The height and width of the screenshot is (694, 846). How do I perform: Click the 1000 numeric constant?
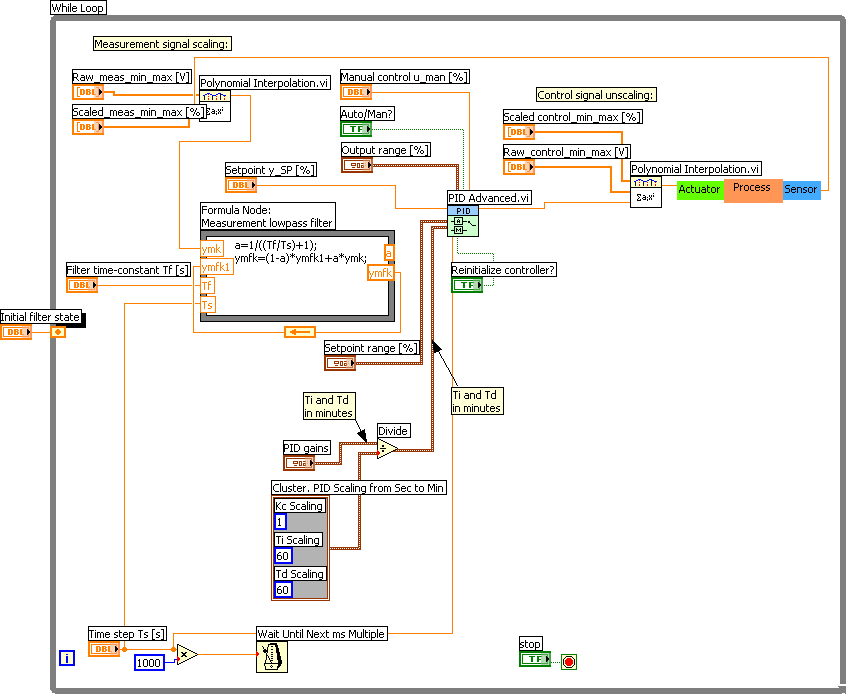(x=149, y=664)
